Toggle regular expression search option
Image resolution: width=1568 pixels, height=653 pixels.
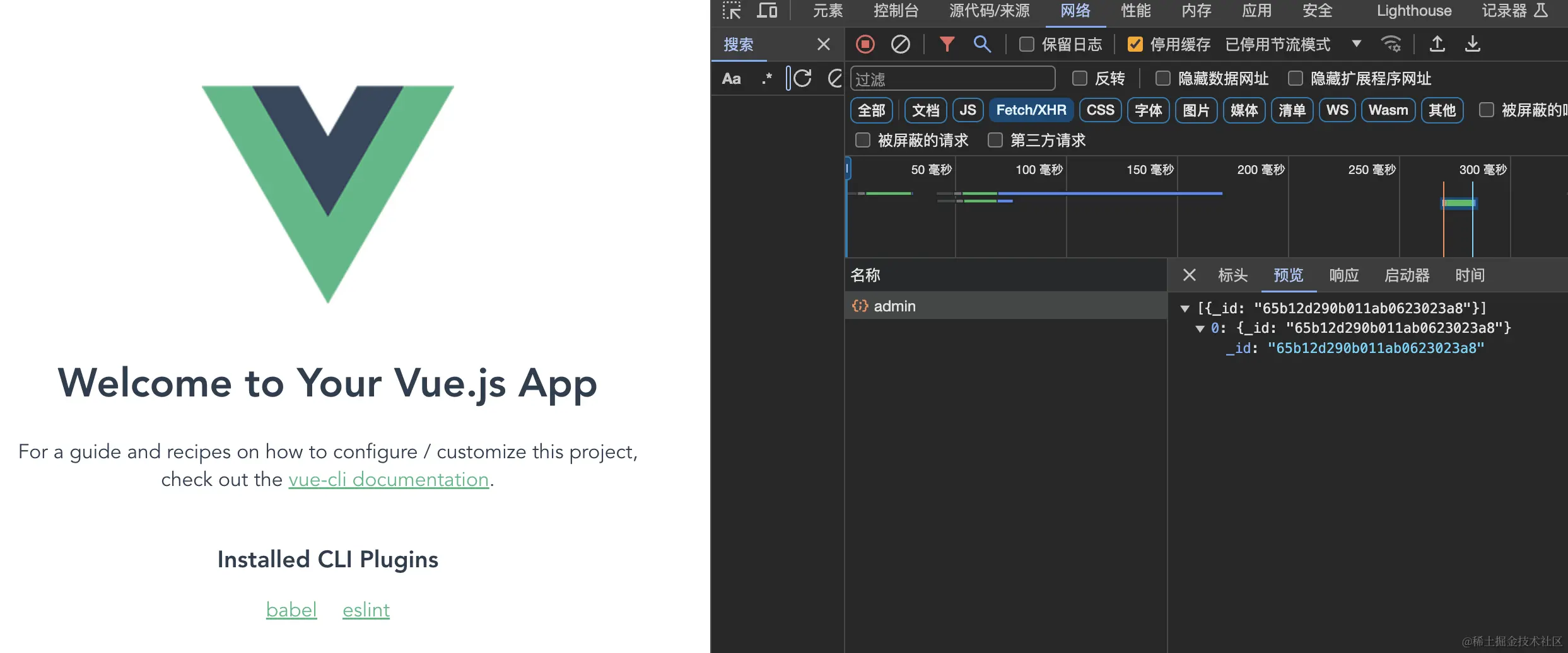(767, 79)
